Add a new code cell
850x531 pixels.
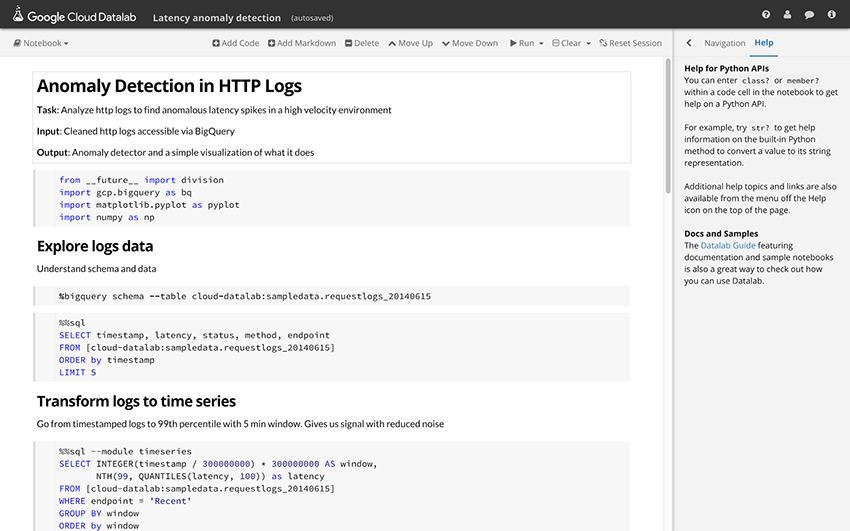pyautogui.click(x=236, y=43)
